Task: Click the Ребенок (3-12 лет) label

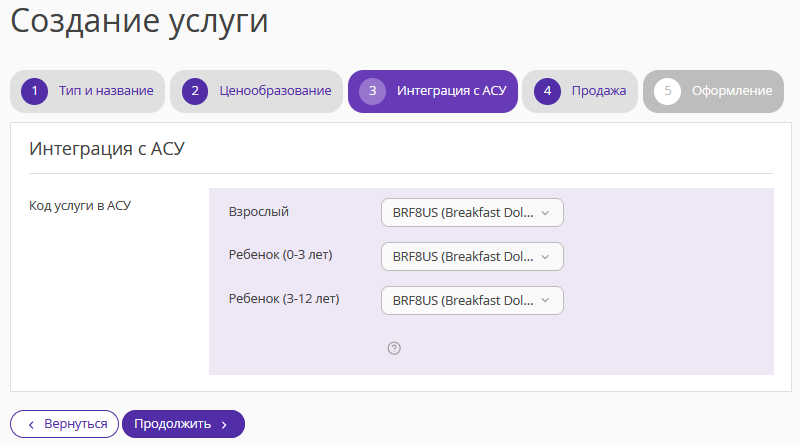Action: pyautogui.click(x=284, y=299)
